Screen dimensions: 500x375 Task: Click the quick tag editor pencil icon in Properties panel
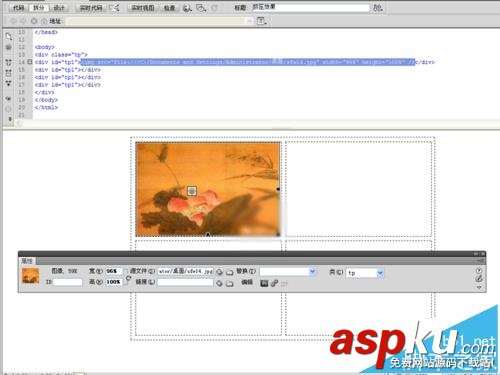(x=479, y=279)
